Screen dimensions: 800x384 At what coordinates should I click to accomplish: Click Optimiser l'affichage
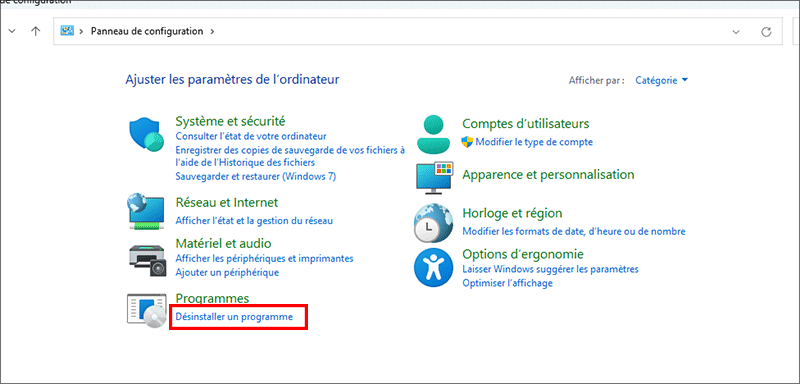507,283
